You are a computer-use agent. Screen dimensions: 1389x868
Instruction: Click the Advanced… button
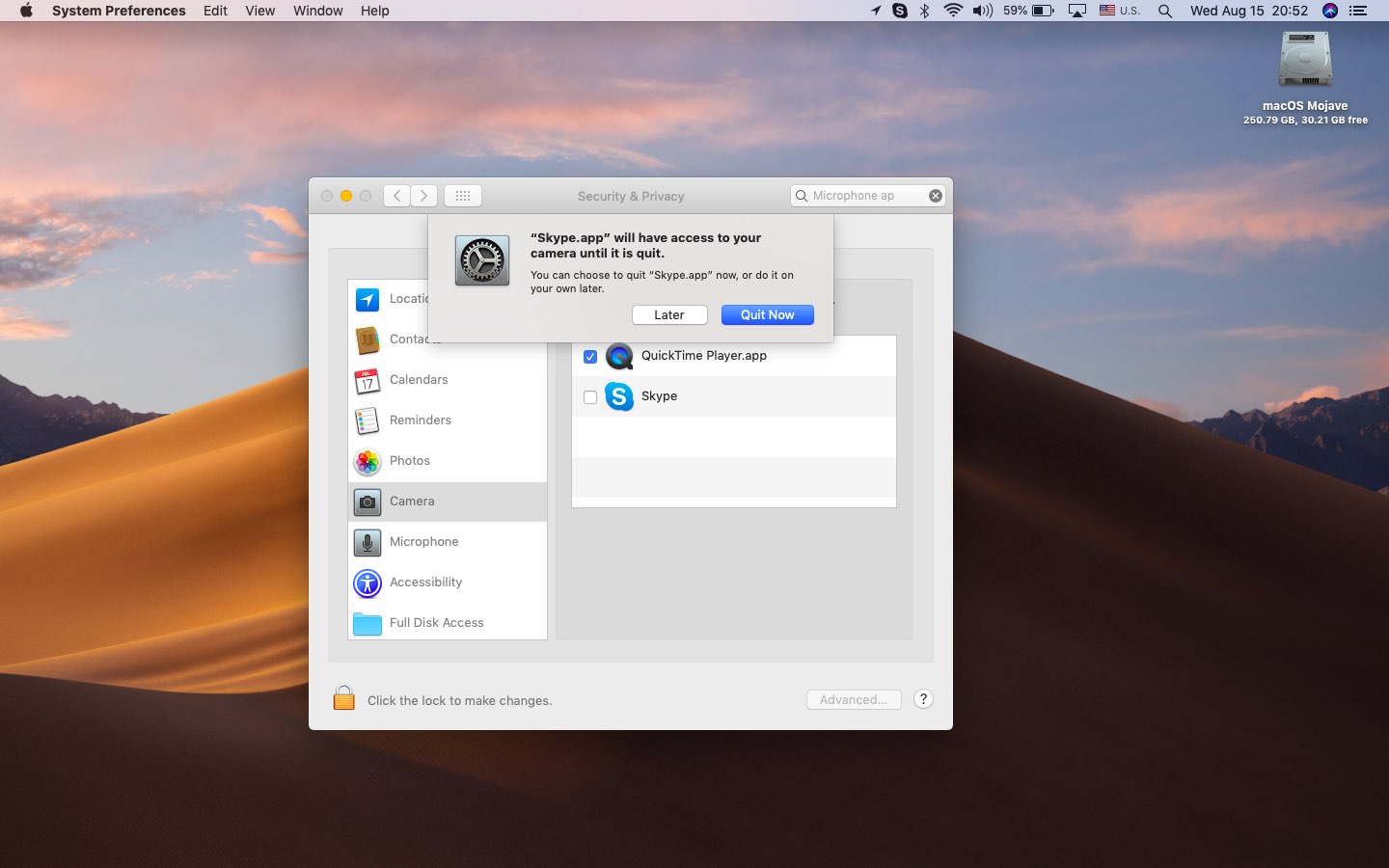click(854, 700)
